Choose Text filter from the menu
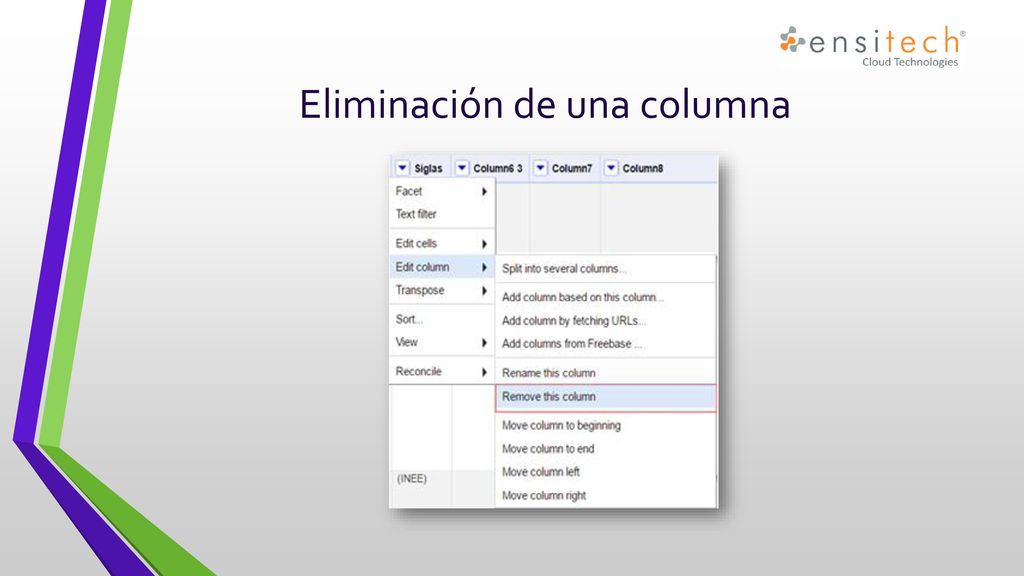The height and width of the screenshot is (576, 1024). pos(442,214)
